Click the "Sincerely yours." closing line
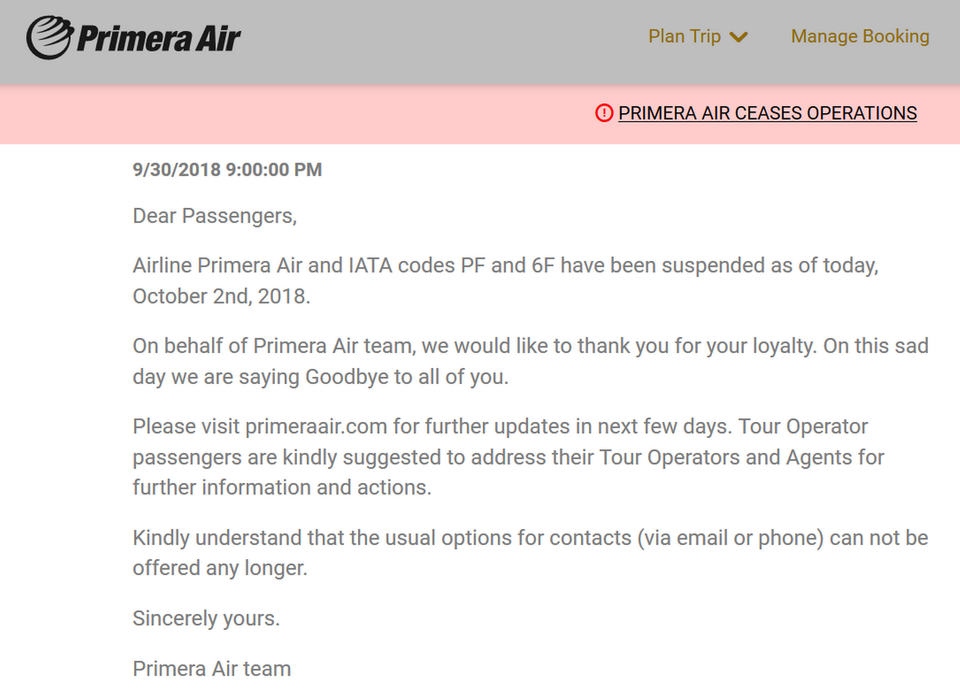The image size is (960, 695). tap(206, 619)
